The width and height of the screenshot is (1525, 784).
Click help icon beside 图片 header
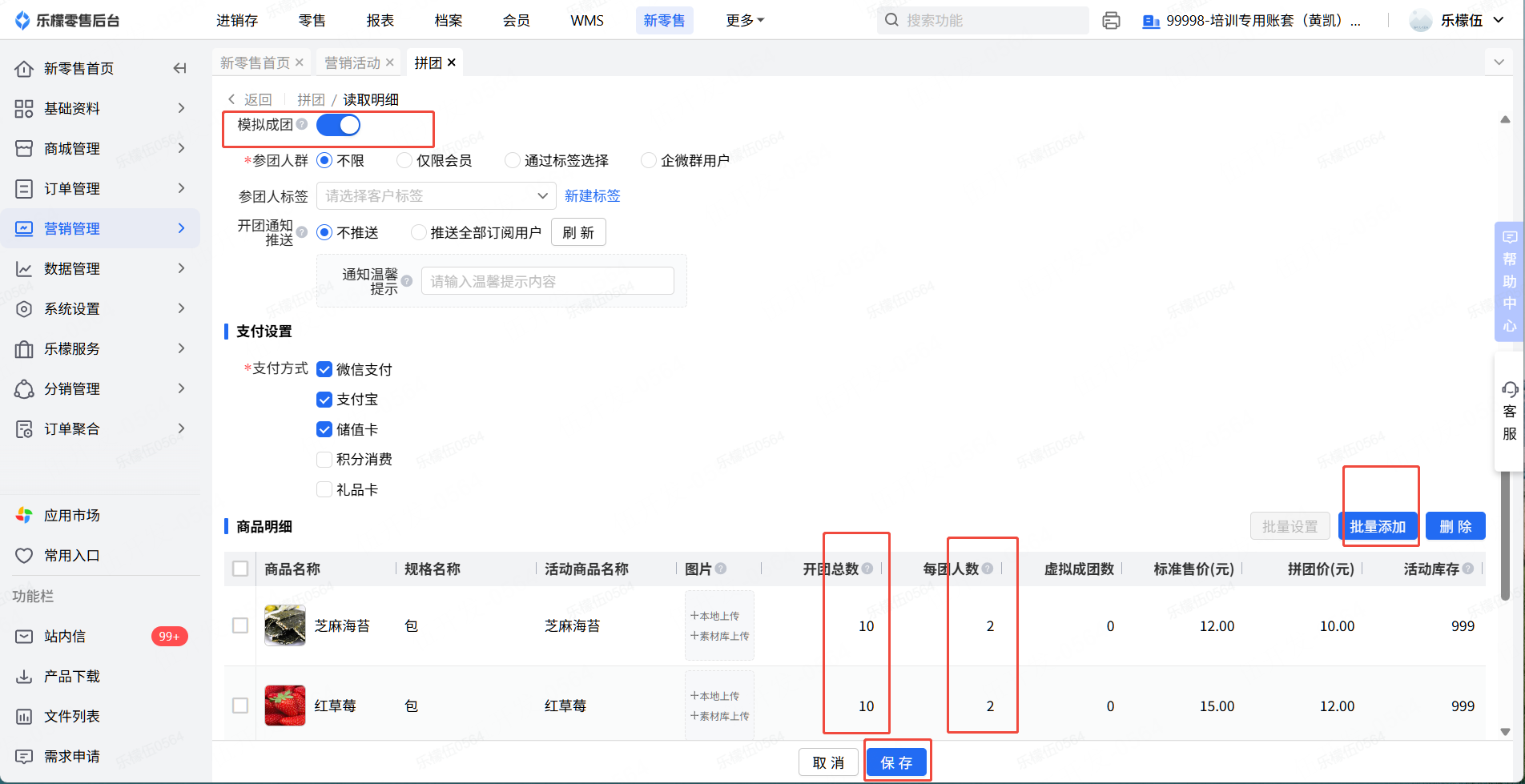[x=721, y=569]
